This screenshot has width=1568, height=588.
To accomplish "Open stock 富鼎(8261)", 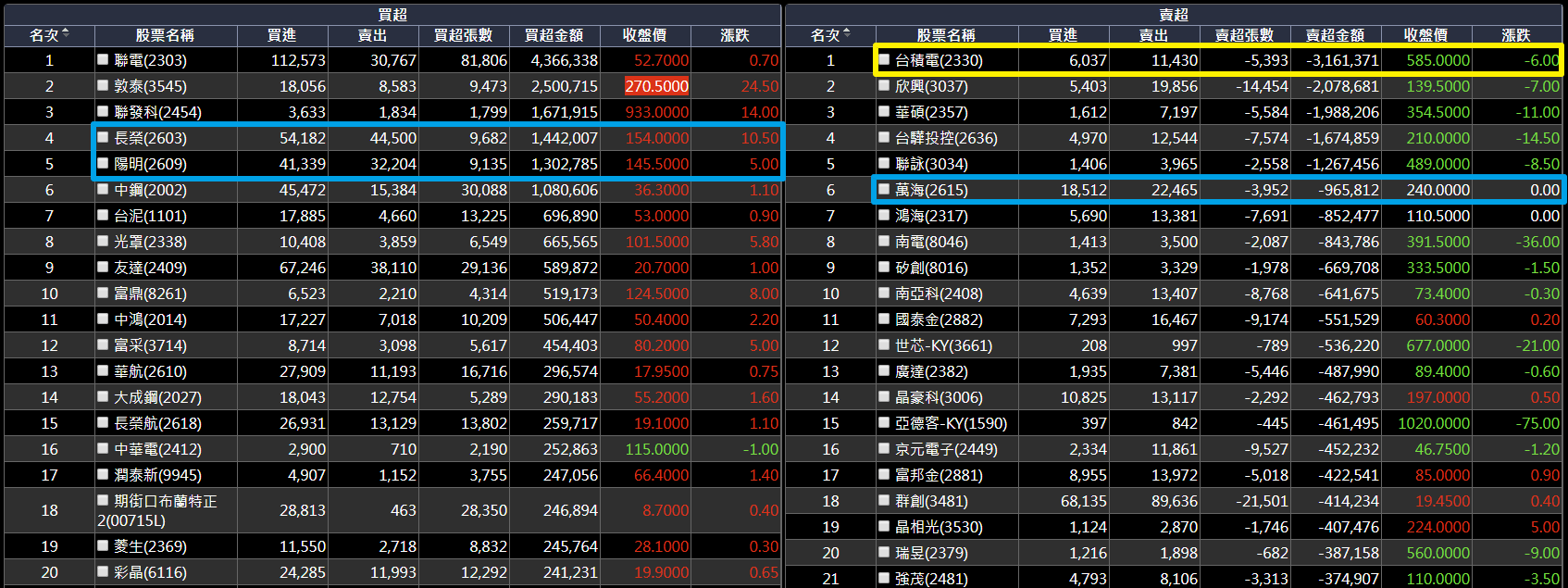I will [x=150, y=294].
